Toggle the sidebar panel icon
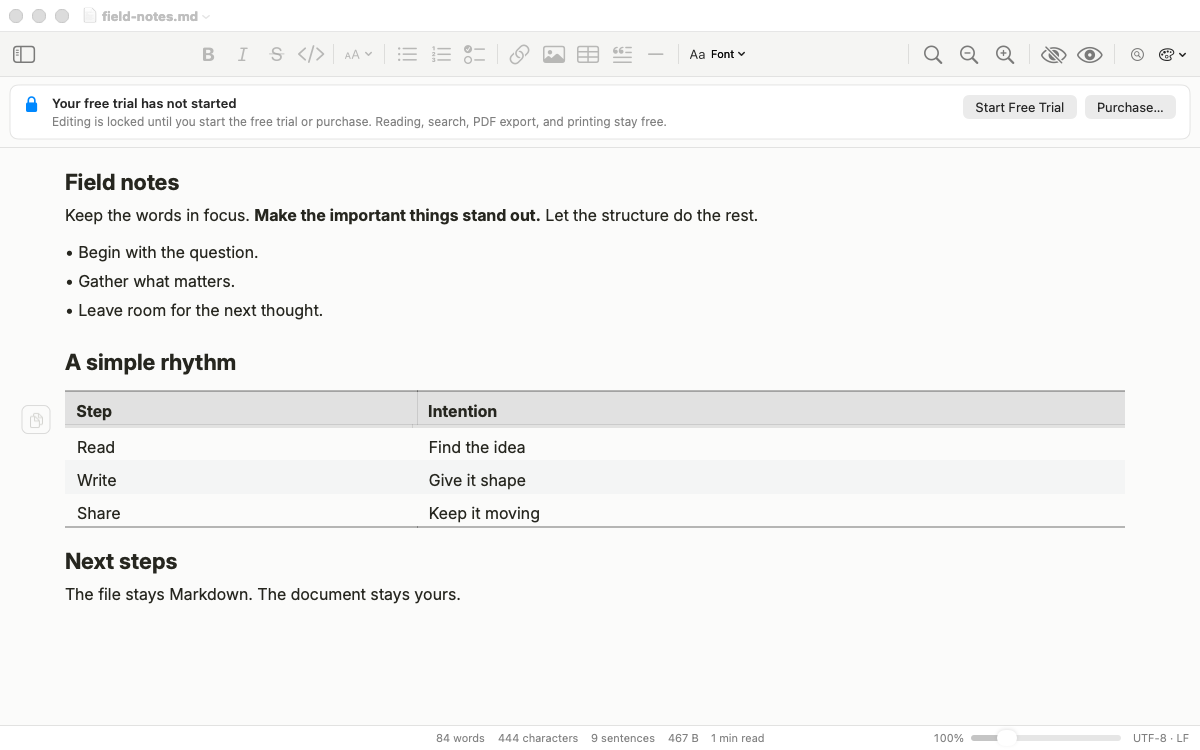The image size is (1200, 750). coord(24,54)
